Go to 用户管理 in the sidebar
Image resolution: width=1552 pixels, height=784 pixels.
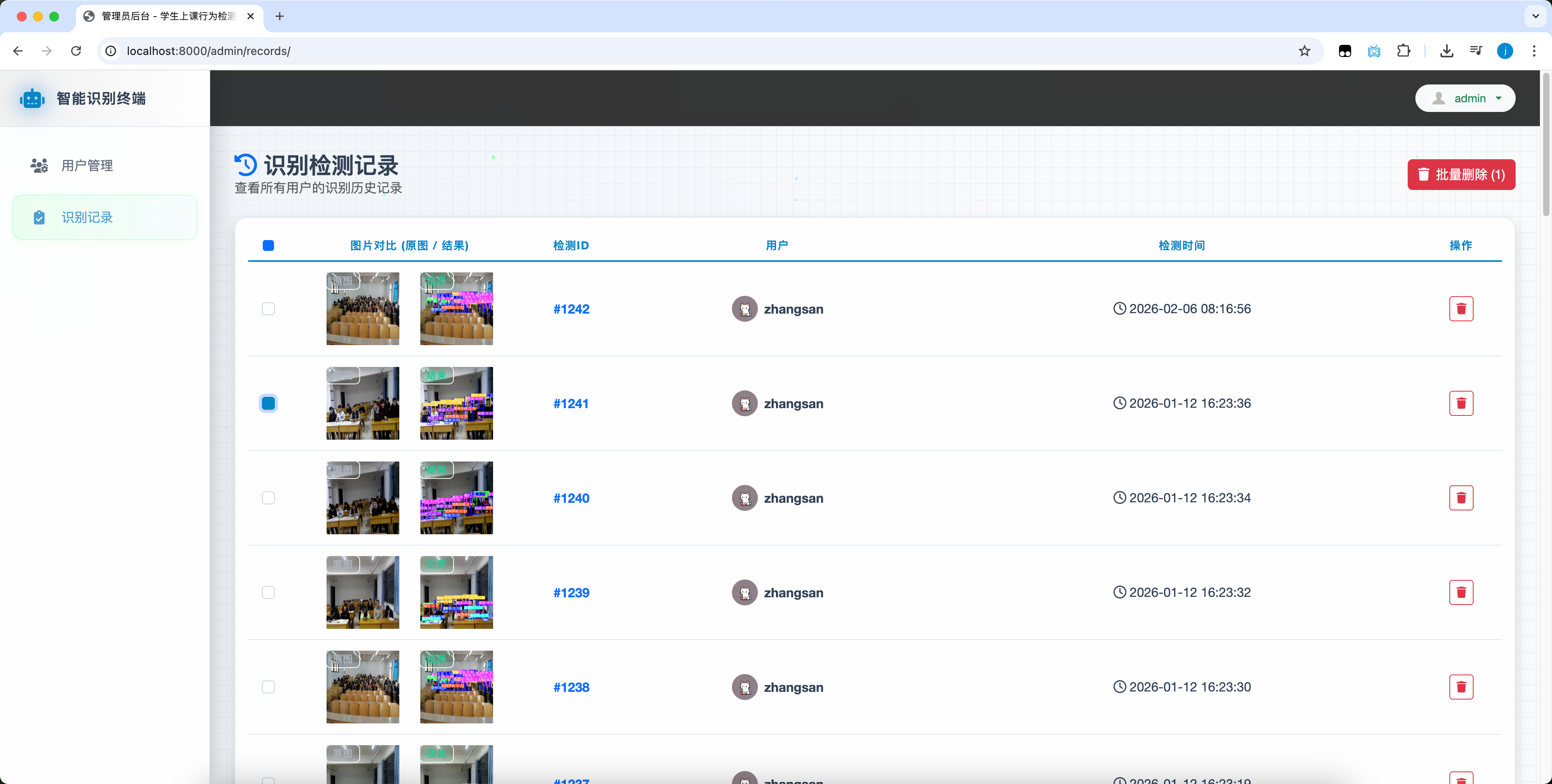[87, 166]
